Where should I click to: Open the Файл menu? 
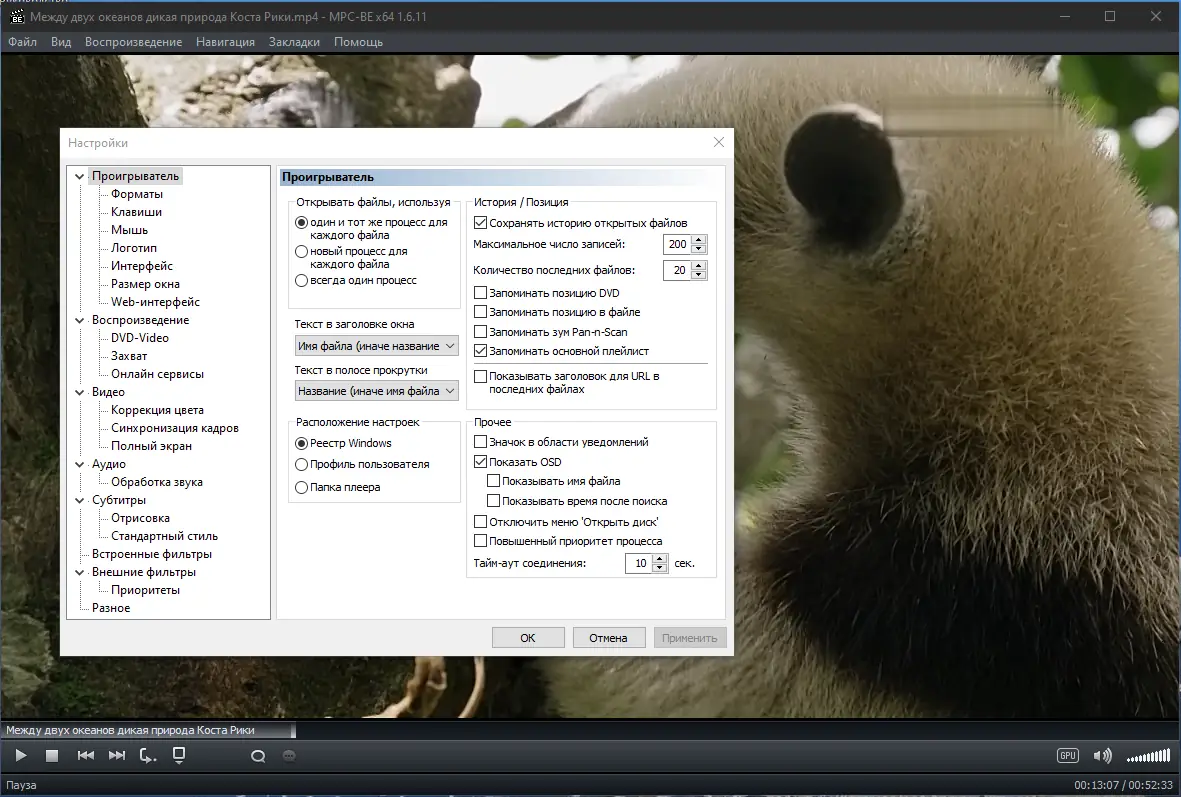coord(23,42)
